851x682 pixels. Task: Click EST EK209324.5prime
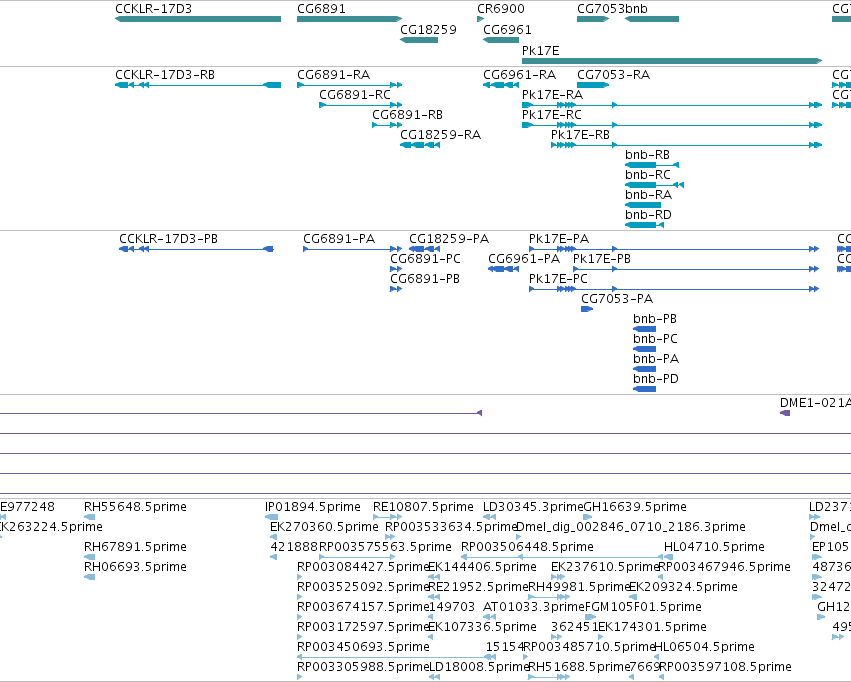tap(683, 588)
